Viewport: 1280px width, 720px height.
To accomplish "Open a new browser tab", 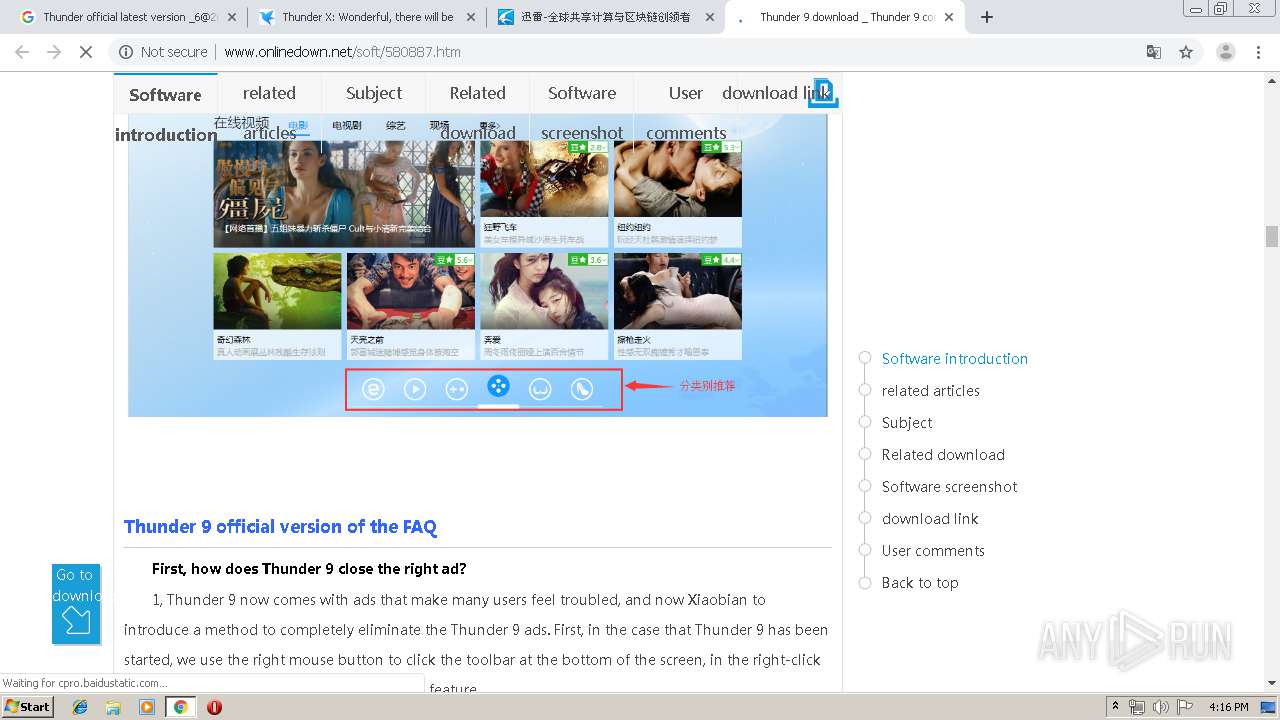I will click(x=987, y=17).
